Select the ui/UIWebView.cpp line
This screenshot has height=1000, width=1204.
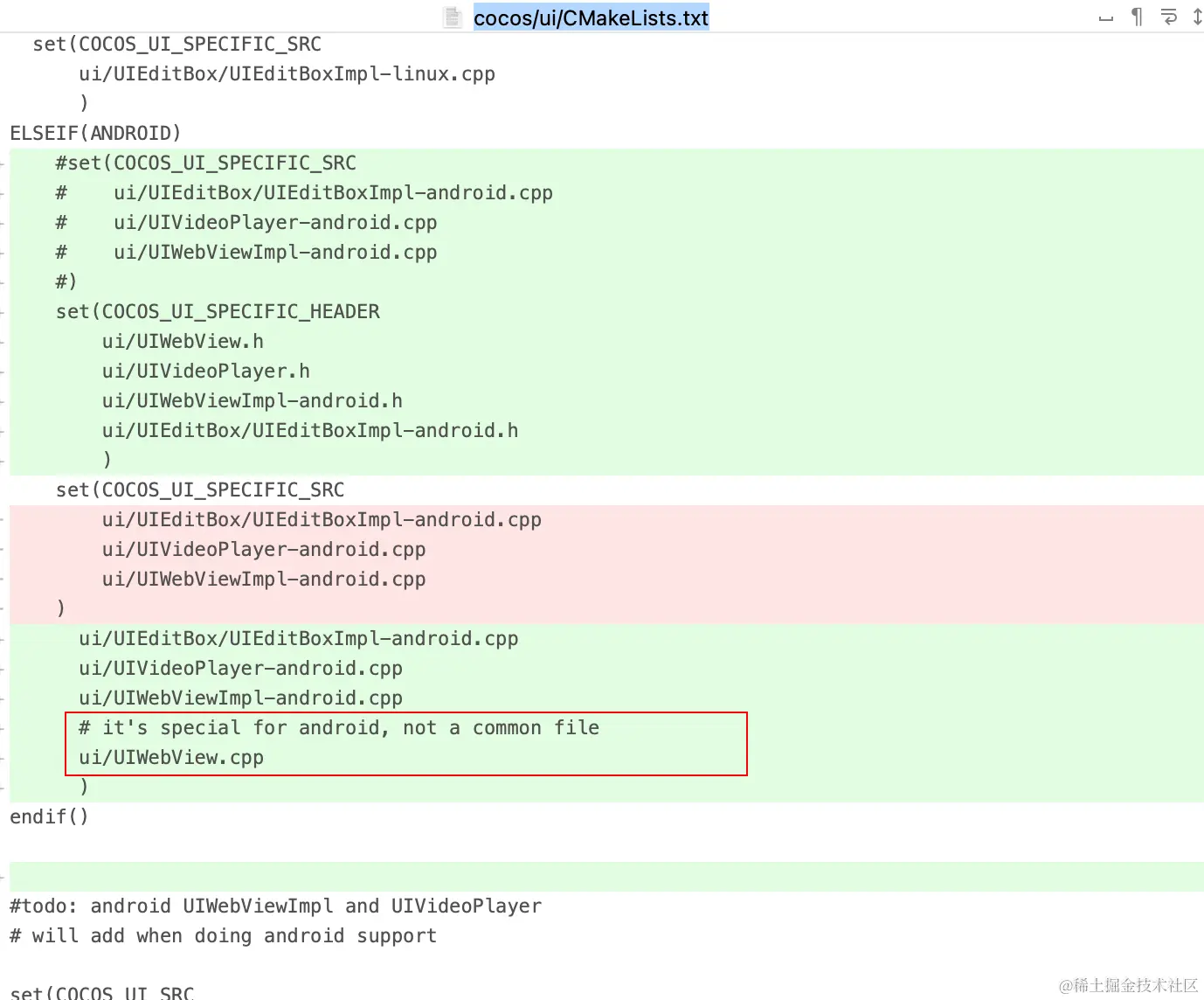171,758
